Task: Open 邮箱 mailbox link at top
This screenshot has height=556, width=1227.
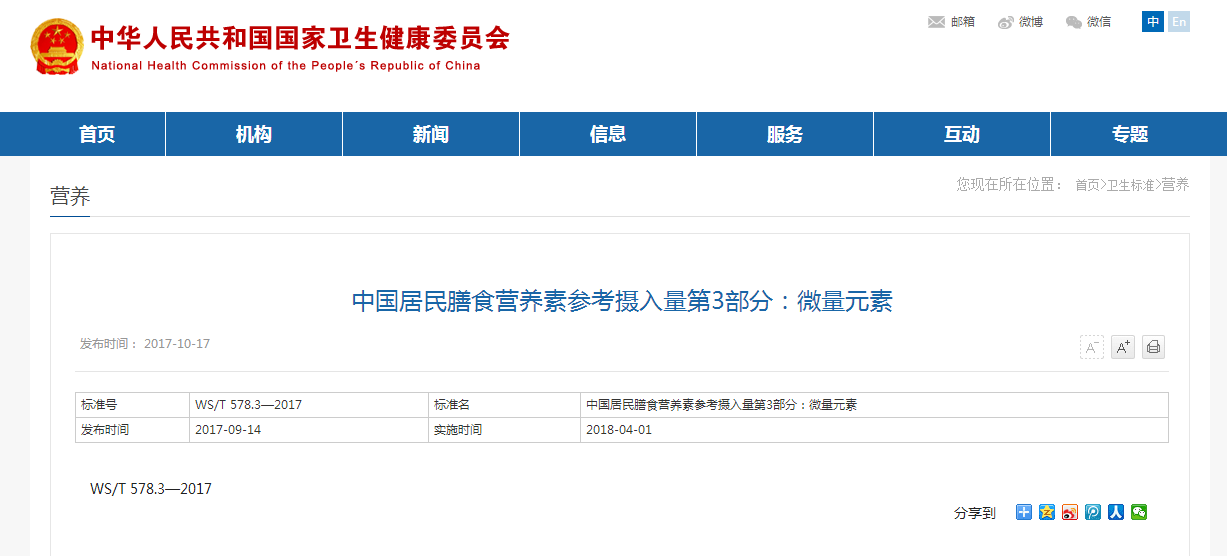Action: (x=952, y=22)
